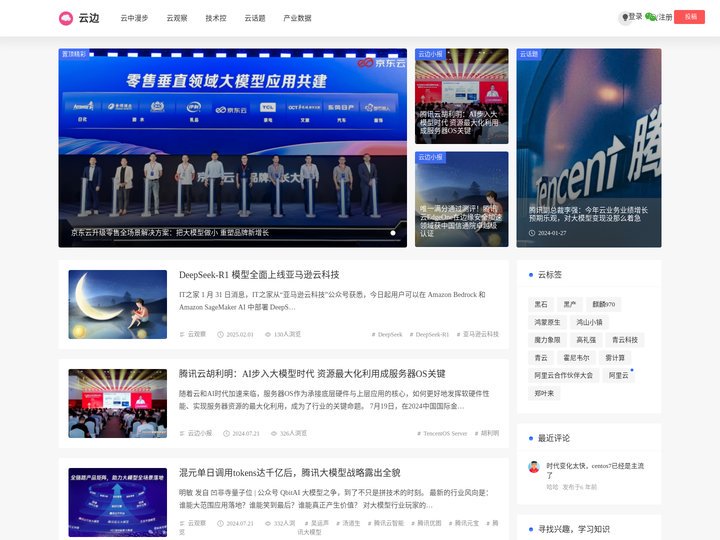Screen dimensions: 720x540
Task: Click clock icon beside date on 混元 article
Action: [x=220, y=523]
